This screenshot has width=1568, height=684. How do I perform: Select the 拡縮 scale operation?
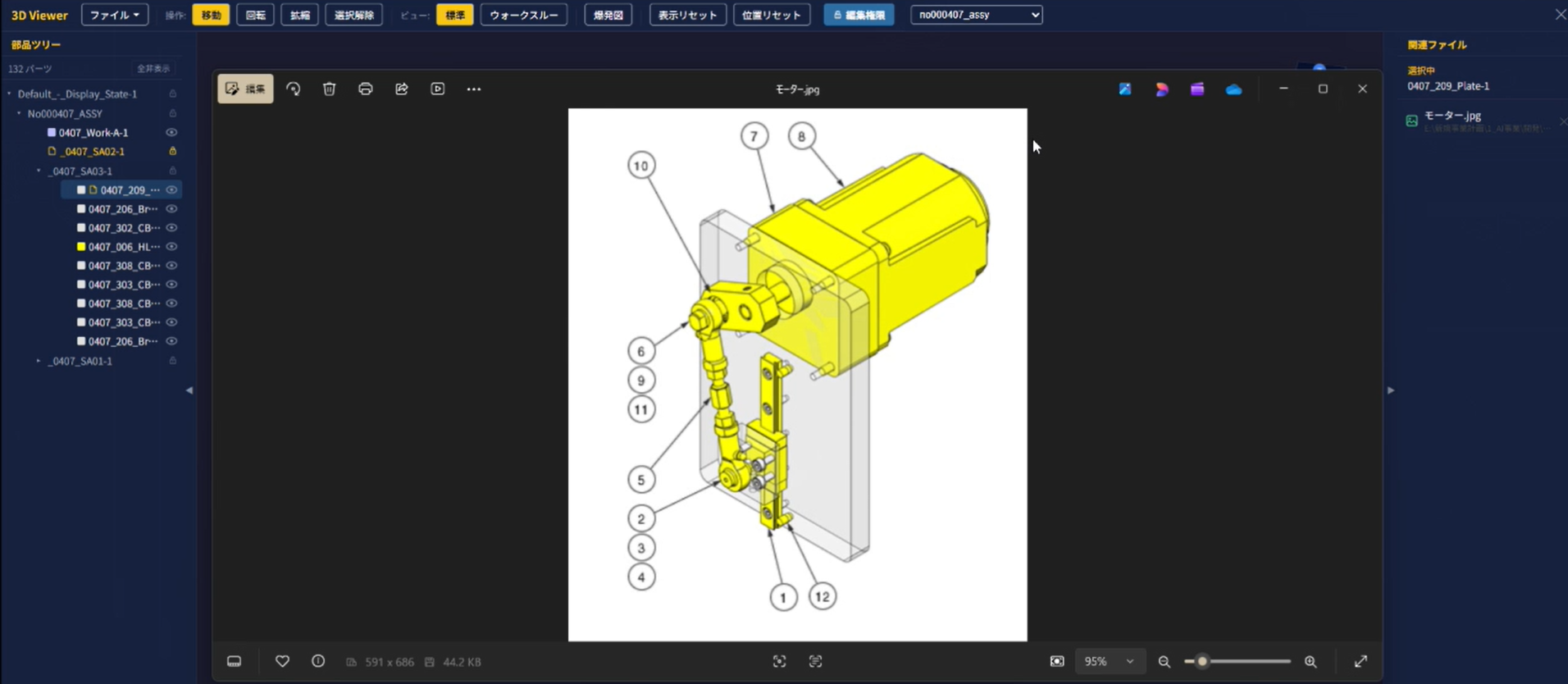click(x=299, y=15)
